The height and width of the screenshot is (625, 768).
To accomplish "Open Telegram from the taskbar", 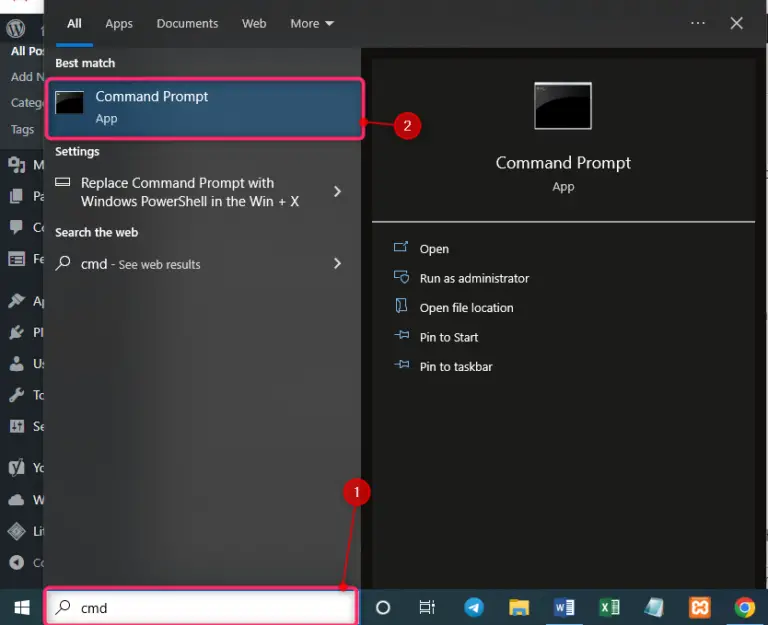I will click(x=473, y=607).
